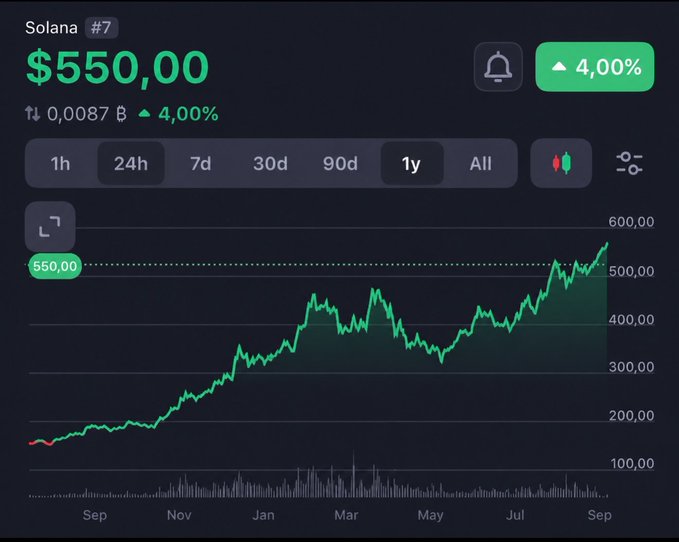Viewport: 679px width, 542px height.
Task: Click the Jan date label
Action: coord(263,515)
